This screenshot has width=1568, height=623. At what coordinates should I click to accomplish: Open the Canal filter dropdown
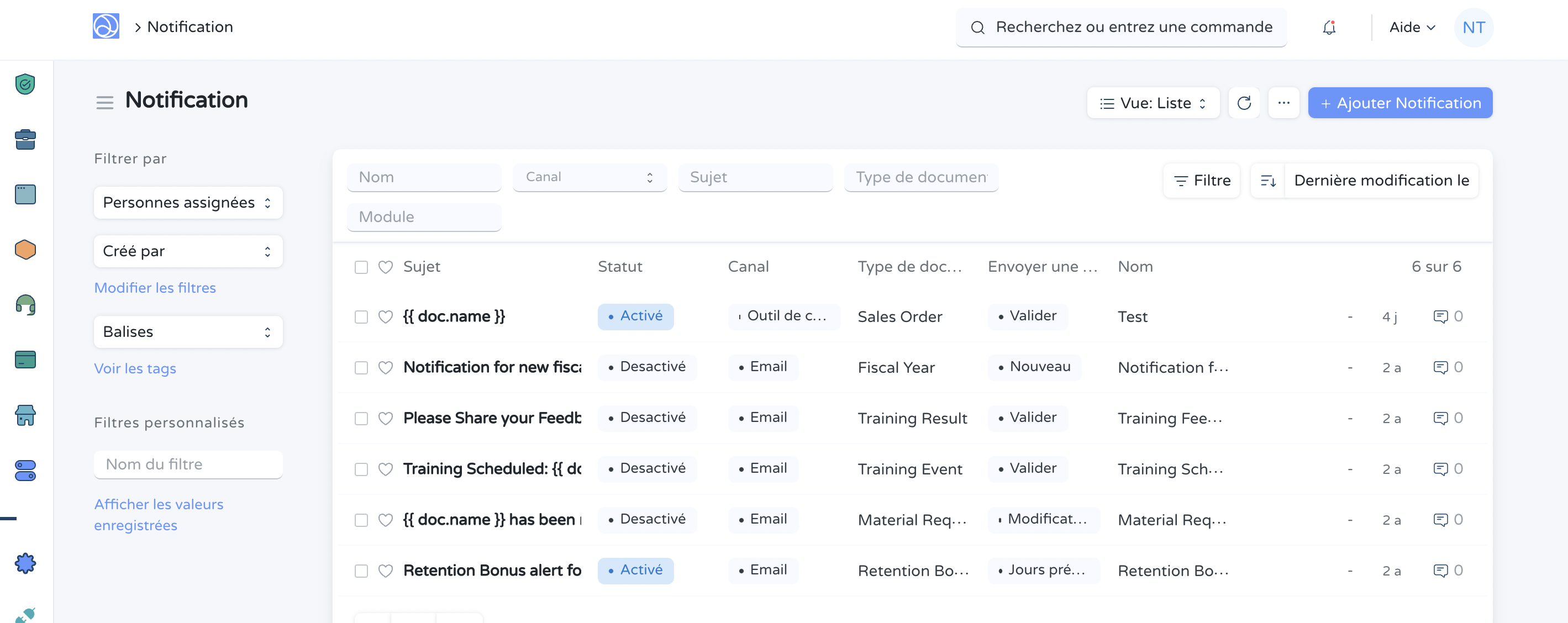[588, 177]
